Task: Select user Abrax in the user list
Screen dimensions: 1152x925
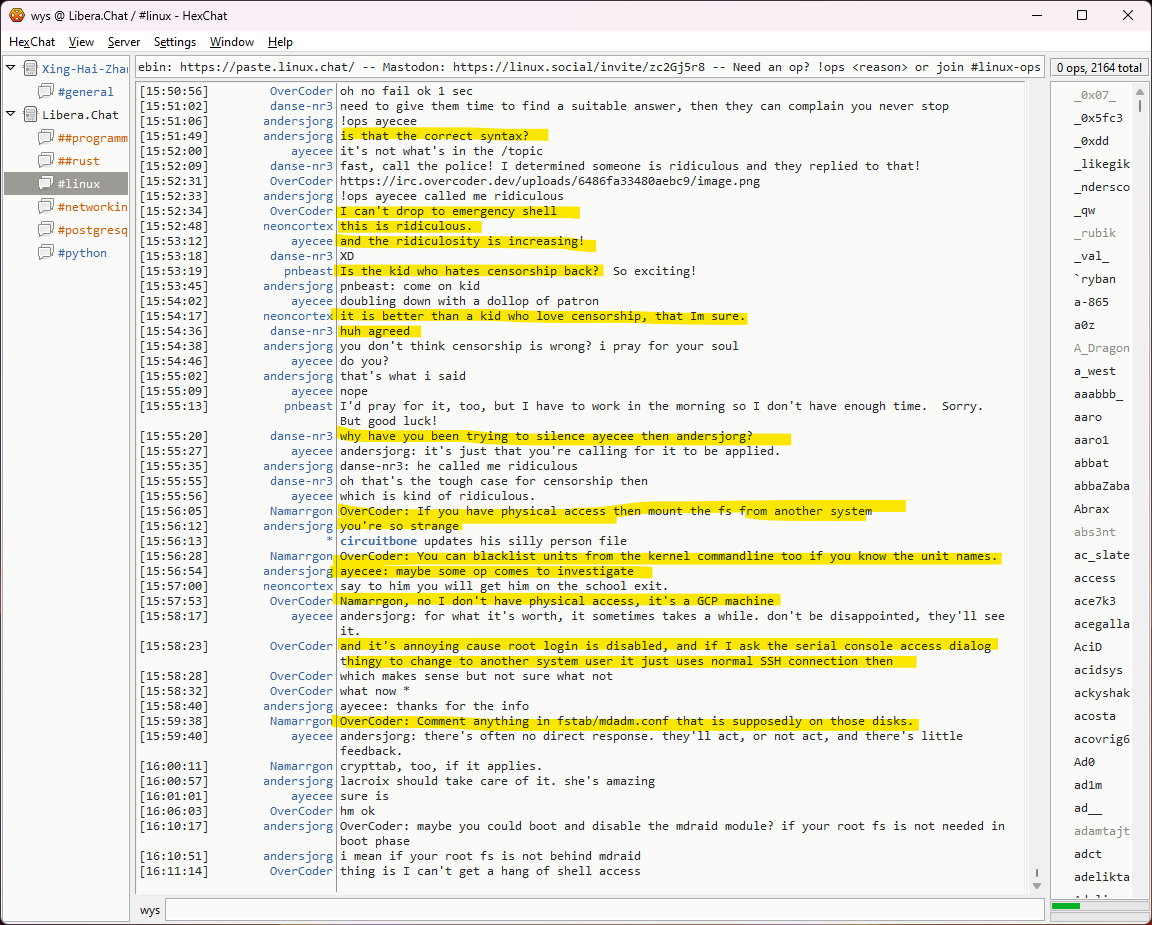Action: pyautogui.click(x=1092, y=509)
